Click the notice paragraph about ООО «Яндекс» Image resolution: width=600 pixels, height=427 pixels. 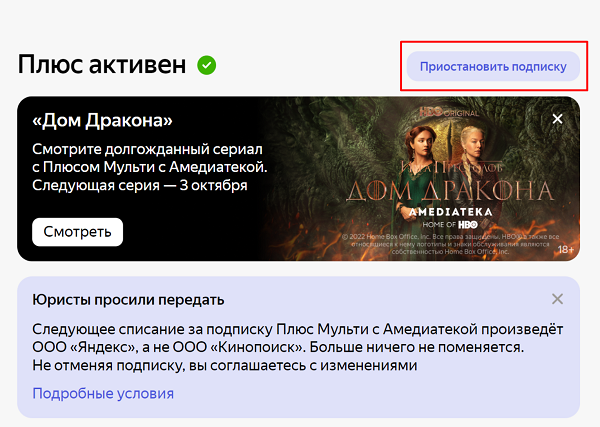point(298,347)
